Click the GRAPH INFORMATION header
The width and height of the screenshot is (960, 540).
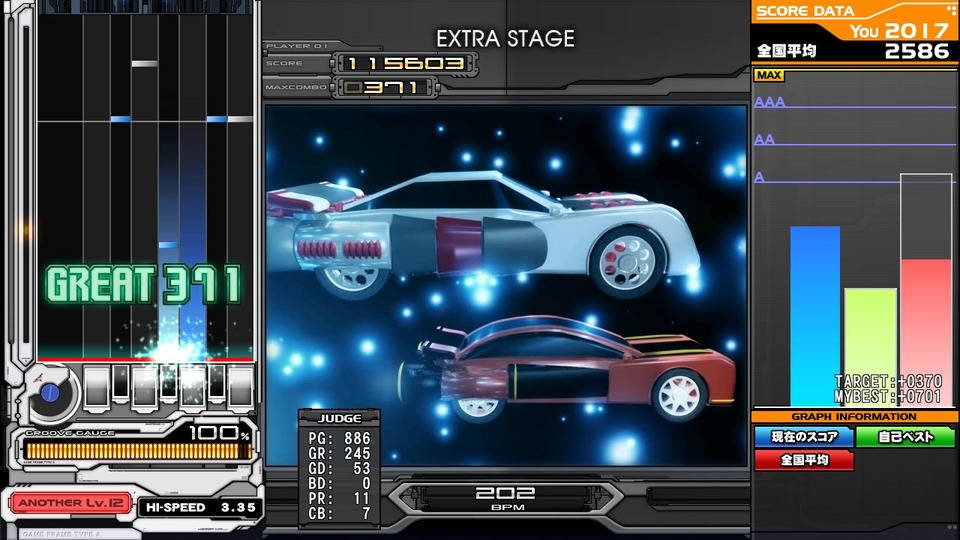(x=854, y=416)
